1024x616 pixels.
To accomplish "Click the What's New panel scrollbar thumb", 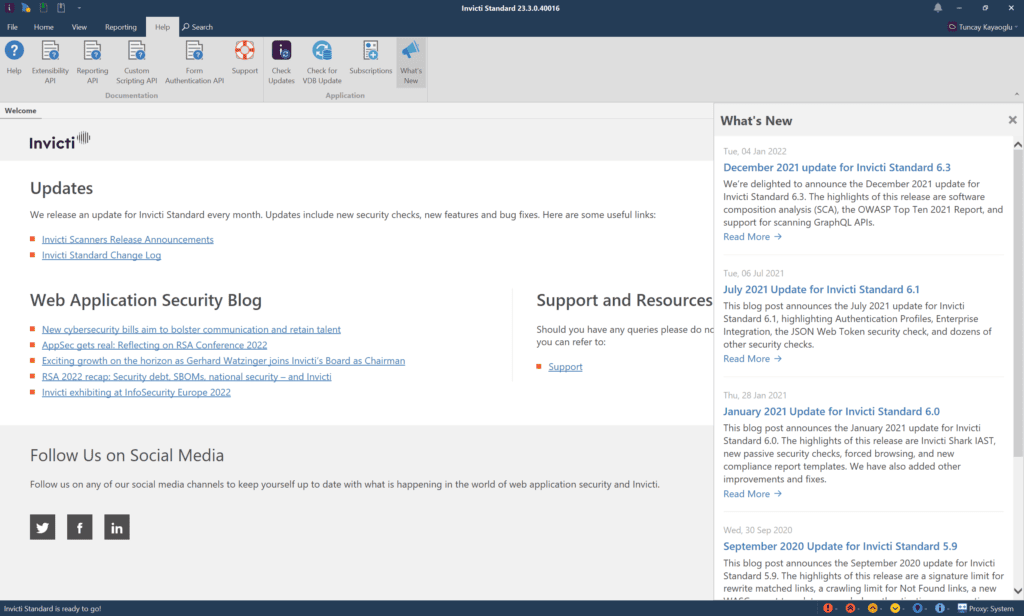I will [x=1017, y=304].
